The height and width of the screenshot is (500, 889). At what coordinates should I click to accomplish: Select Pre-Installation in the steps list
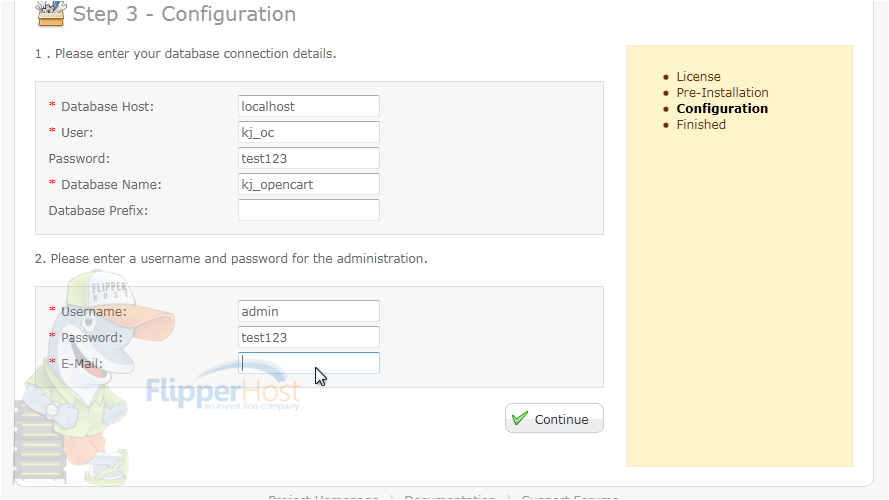pos(722,92)
